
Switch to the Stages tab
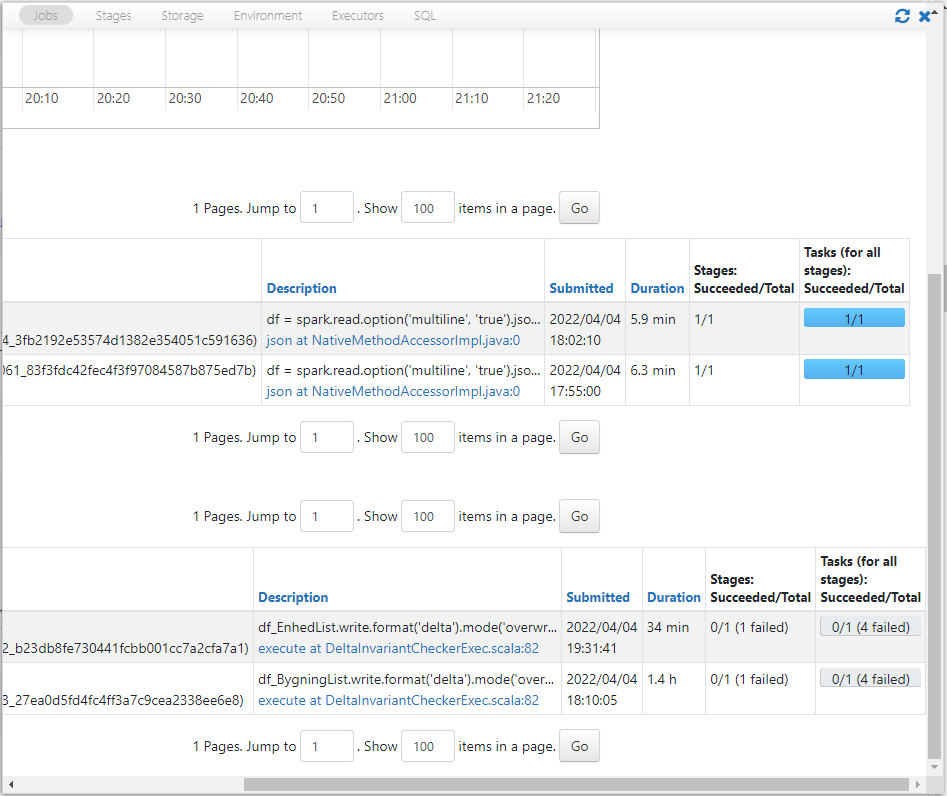(113, 16)
